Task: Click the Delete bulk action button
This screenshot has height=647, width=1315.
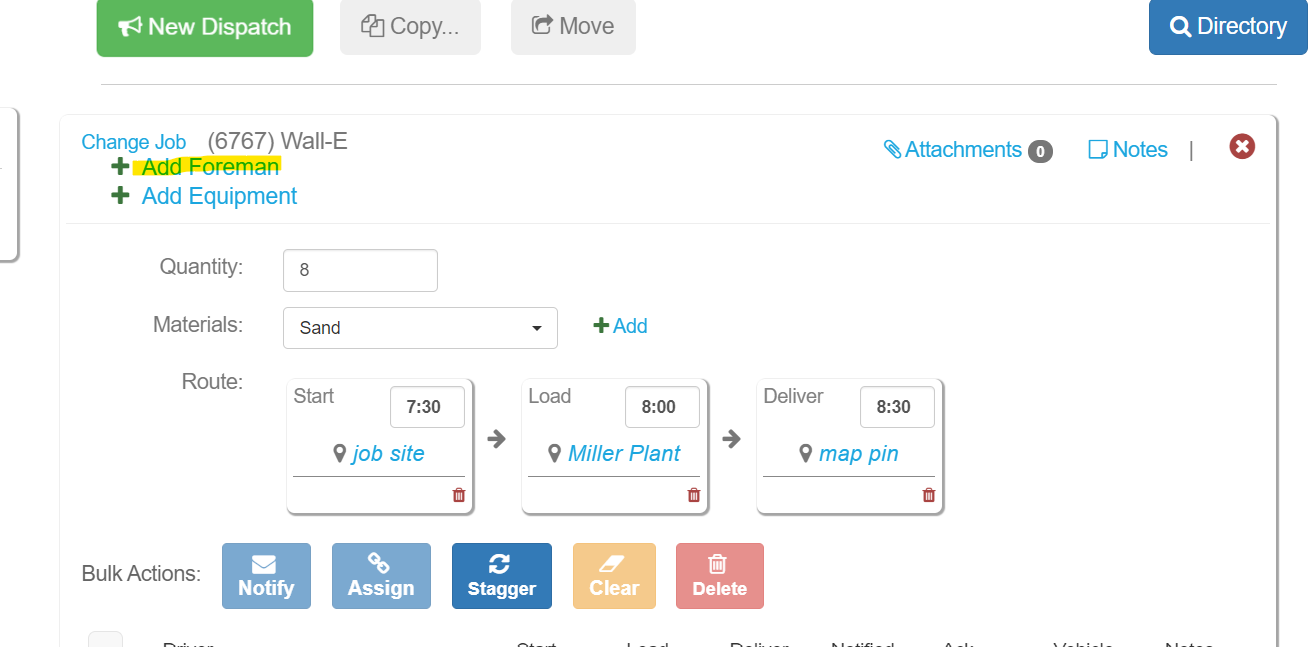Action: click(x=720, y=576)
